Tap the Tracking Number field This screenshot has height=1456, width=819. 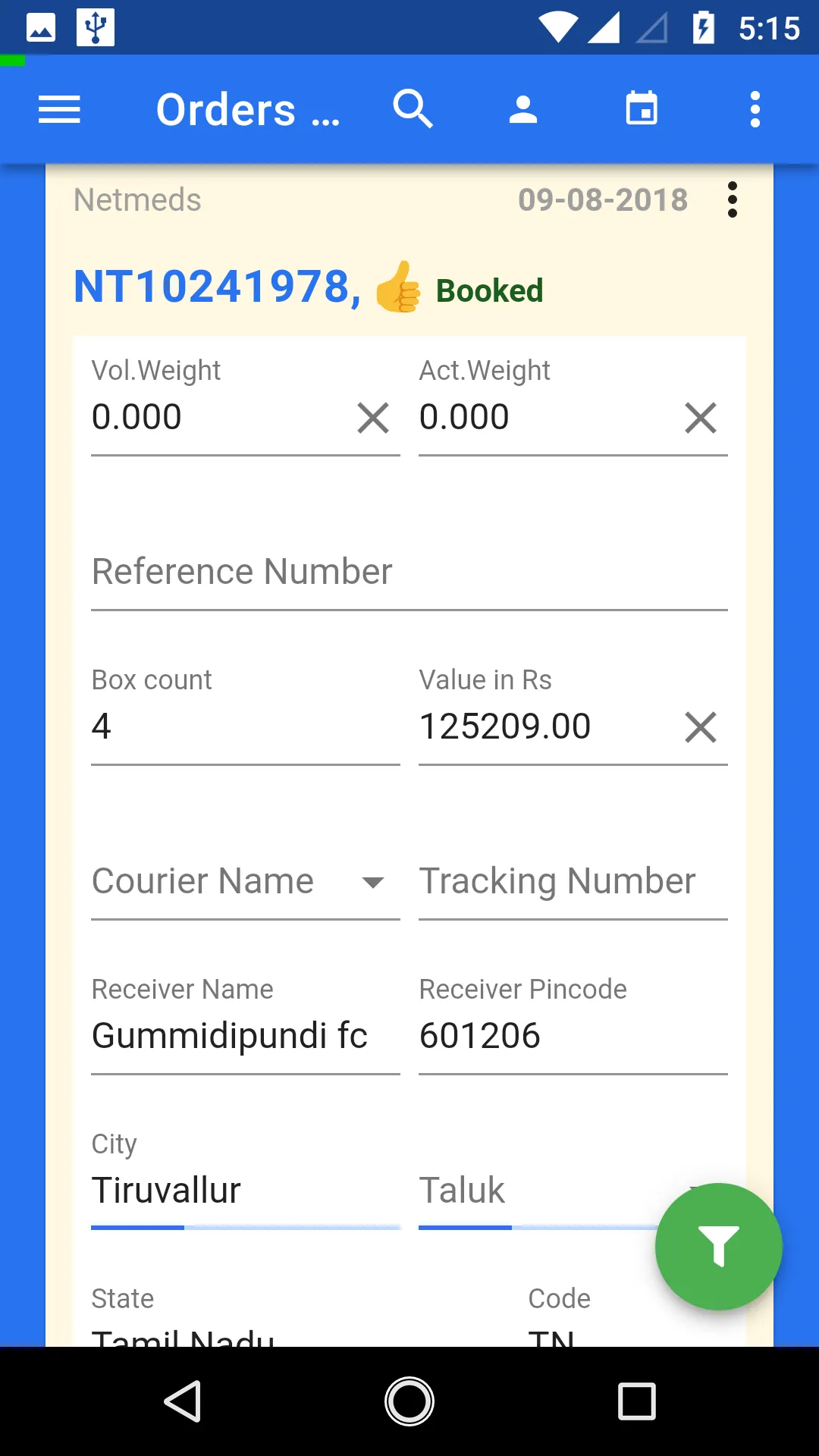[573, 882]
